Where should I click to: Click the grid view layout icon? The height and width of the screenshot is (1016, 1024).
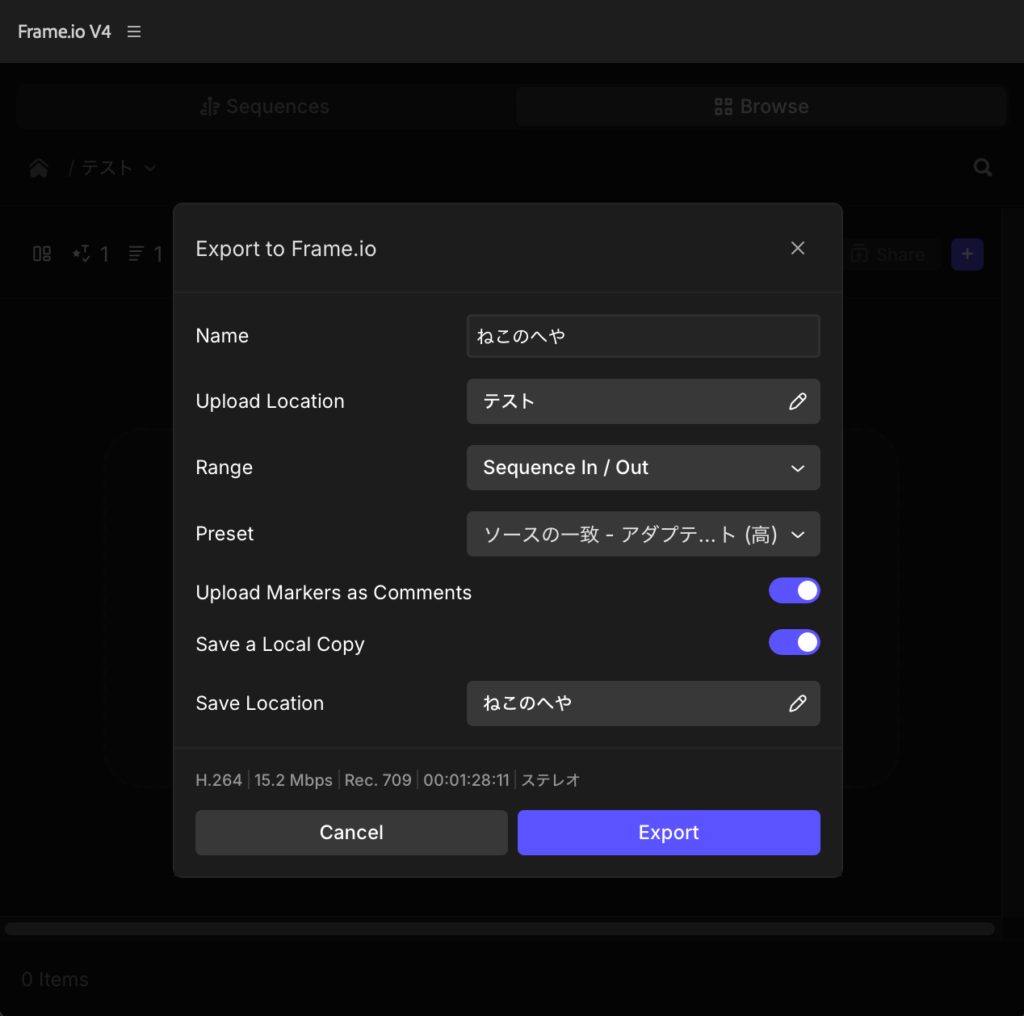click(42, 254)
